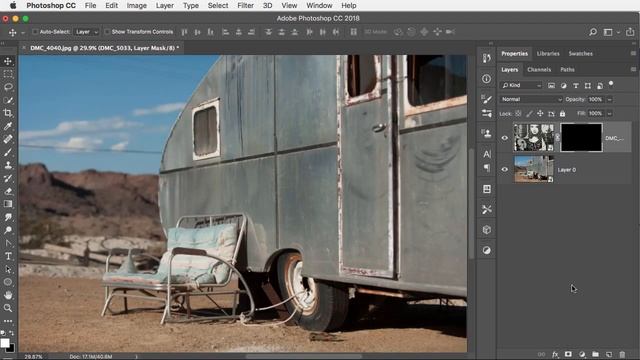The height and width of the screenshot is (360, 640).
Task: Open the Fill slider dropdown arrow
Action: [610, 113]
